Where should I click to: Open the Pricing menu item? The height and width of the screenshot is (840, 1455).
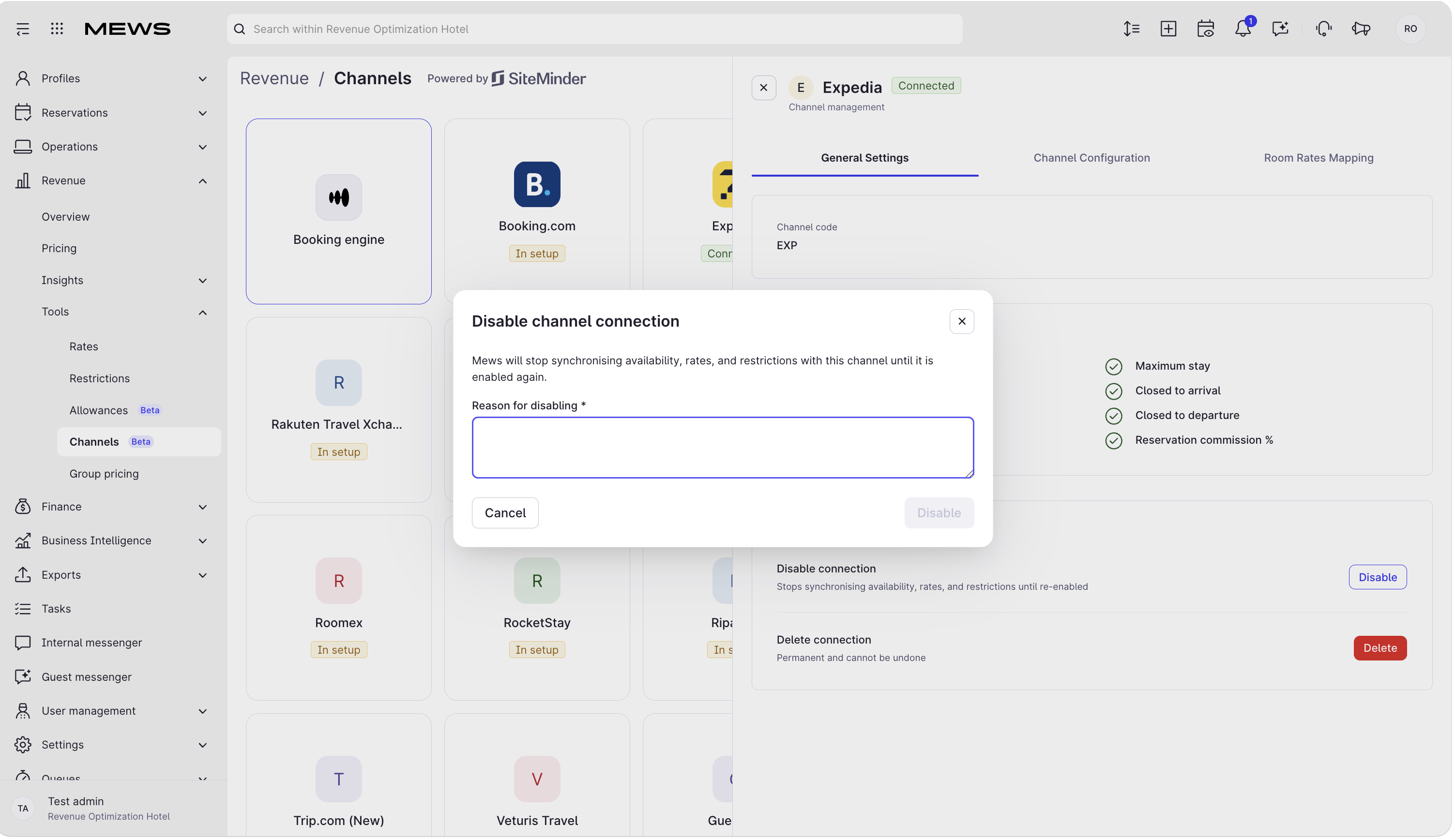point(59,248)
